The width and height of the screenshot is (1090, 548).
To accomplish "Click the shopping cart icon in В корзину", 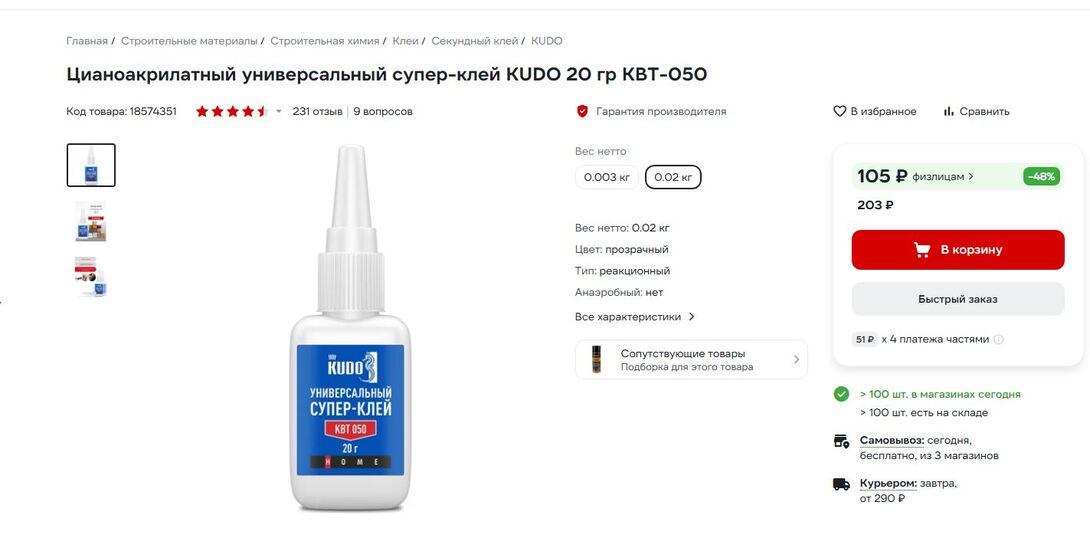I will click(922, 250).
